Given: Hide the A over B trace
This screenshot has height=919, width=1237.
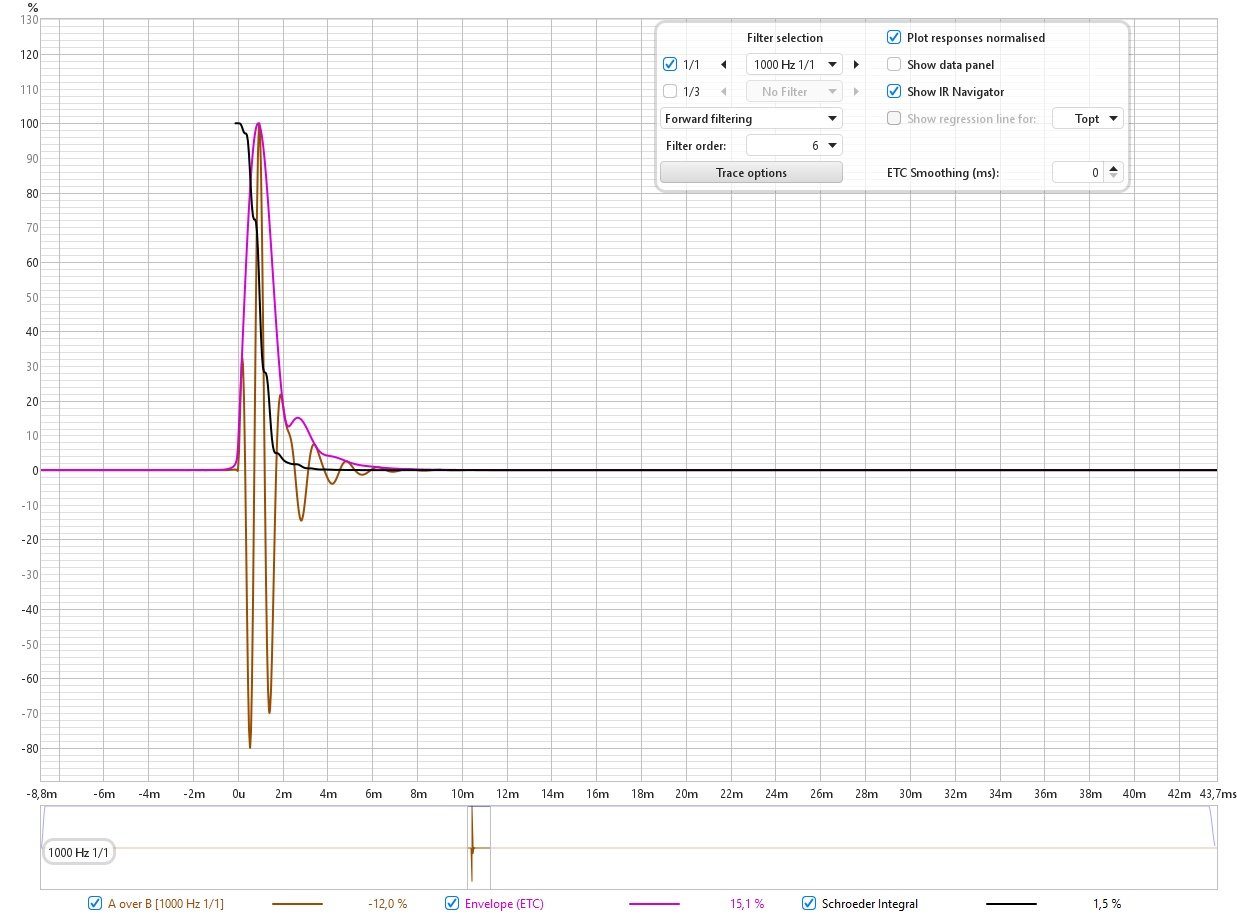Looking at the screenshot, I should (95, 904).
